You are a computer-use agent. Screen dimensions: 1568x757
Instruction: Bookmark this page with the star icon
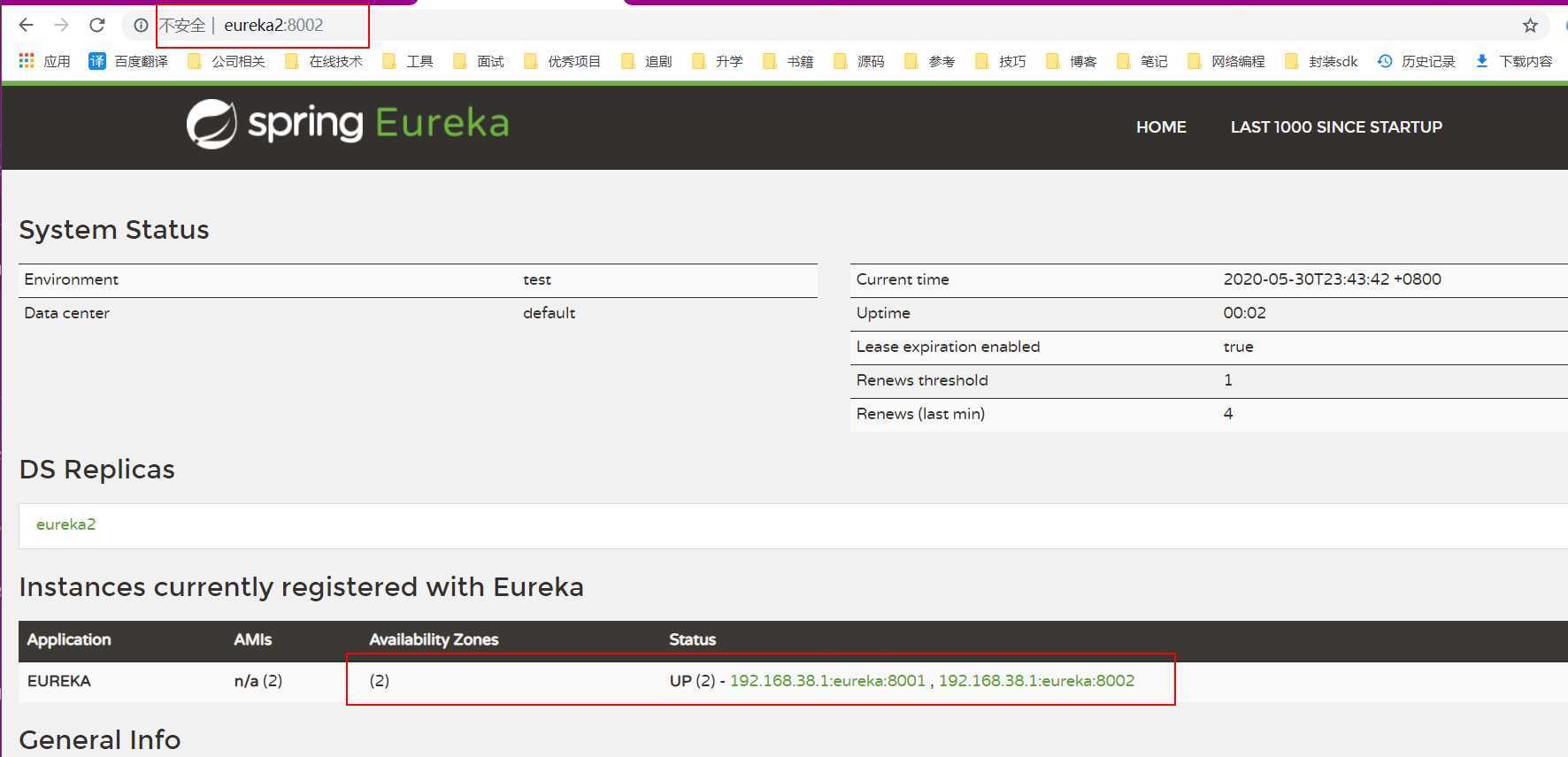[1530, 26]
